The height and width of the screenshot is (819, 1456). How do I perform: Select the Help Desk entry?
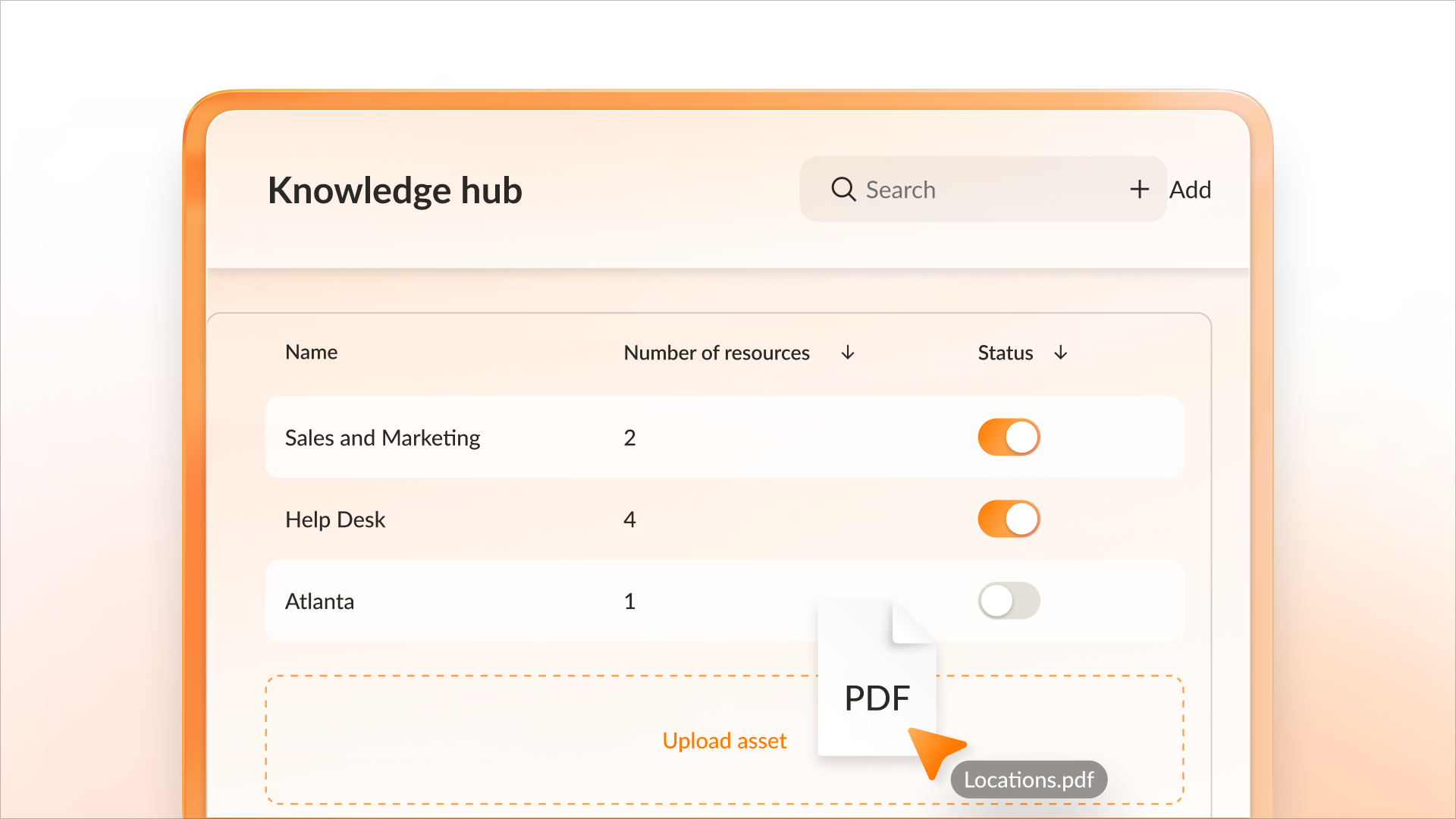(335, 519)
